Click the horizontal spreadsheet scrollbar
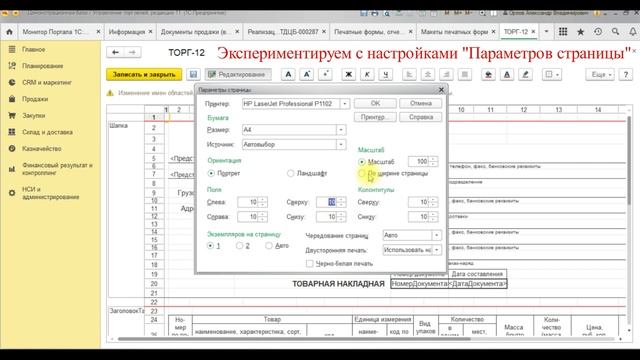 pyautogui.click(x=294, y=339)
